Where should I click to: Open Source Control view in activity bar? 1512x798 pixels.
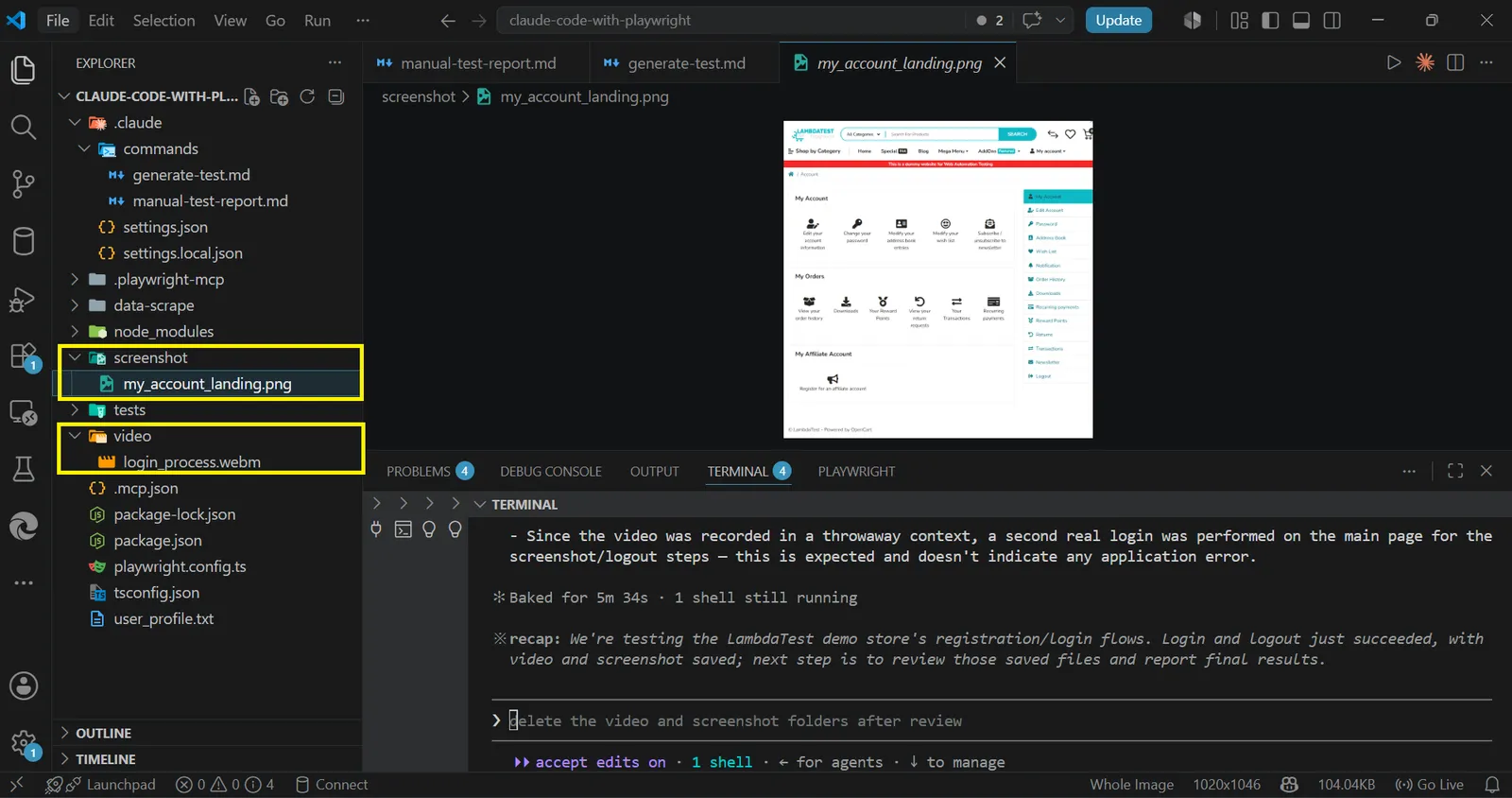24,184
